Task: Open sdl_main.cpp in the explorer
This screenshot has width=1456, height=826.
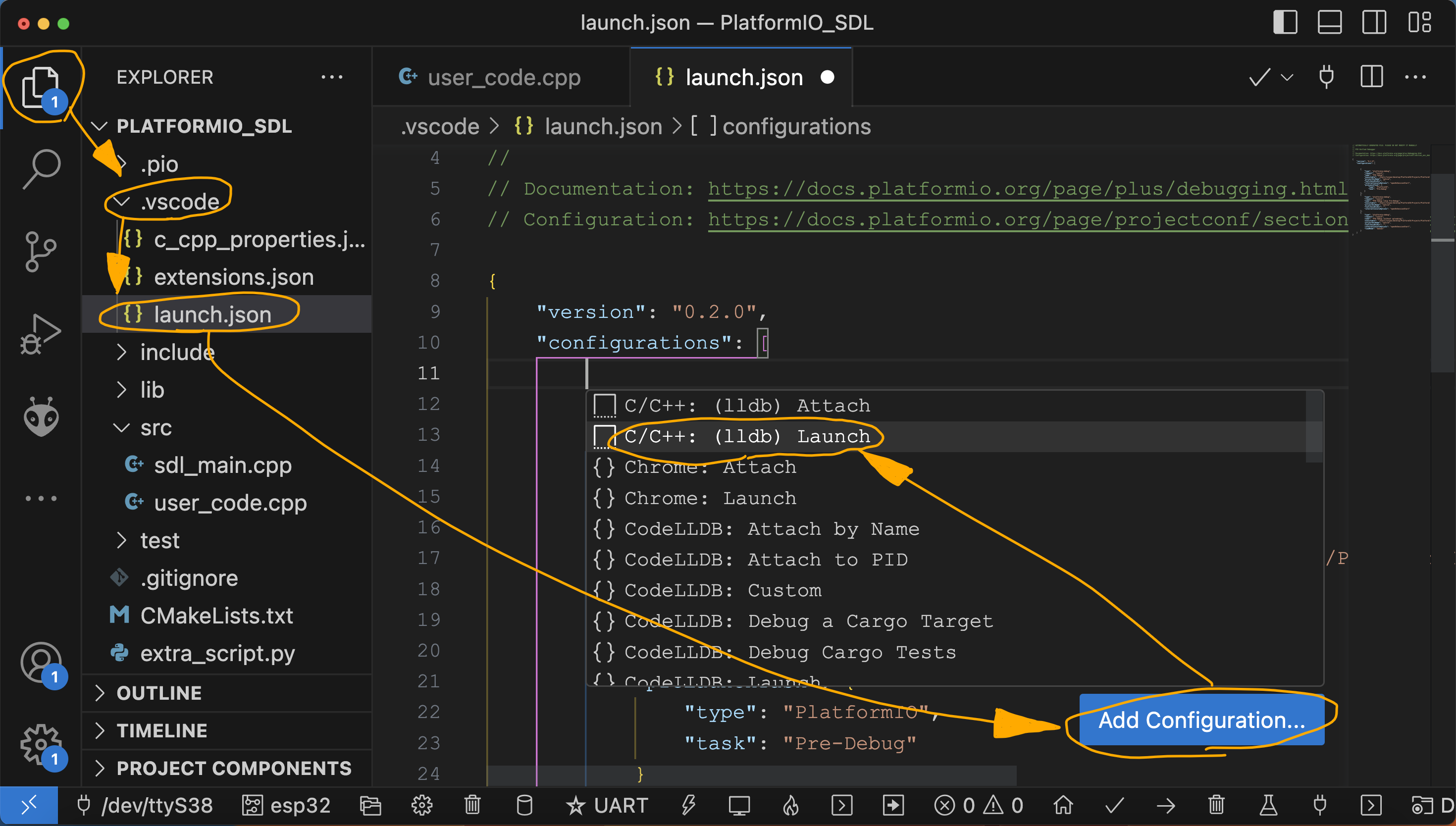Action: coord(222,465)
